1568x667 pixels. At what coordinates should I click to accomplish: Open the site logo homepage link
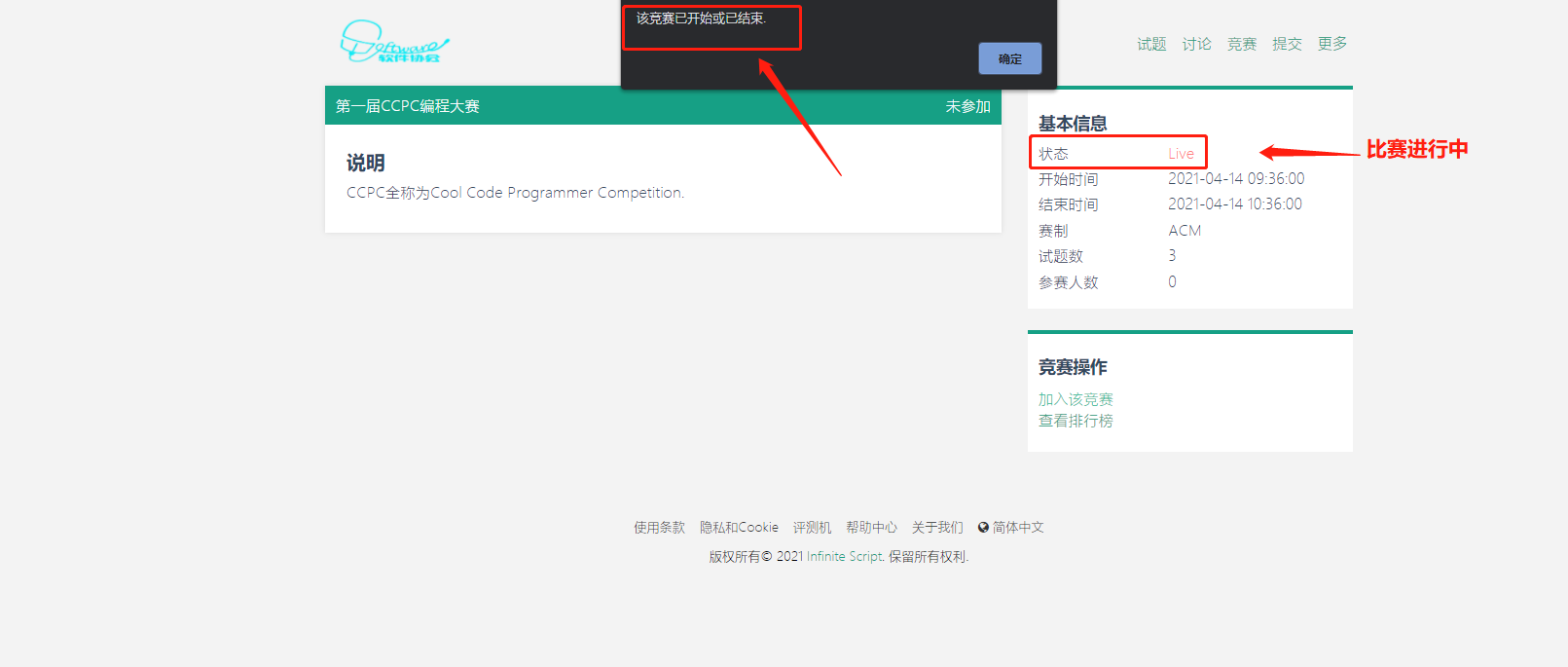(394, 42)
